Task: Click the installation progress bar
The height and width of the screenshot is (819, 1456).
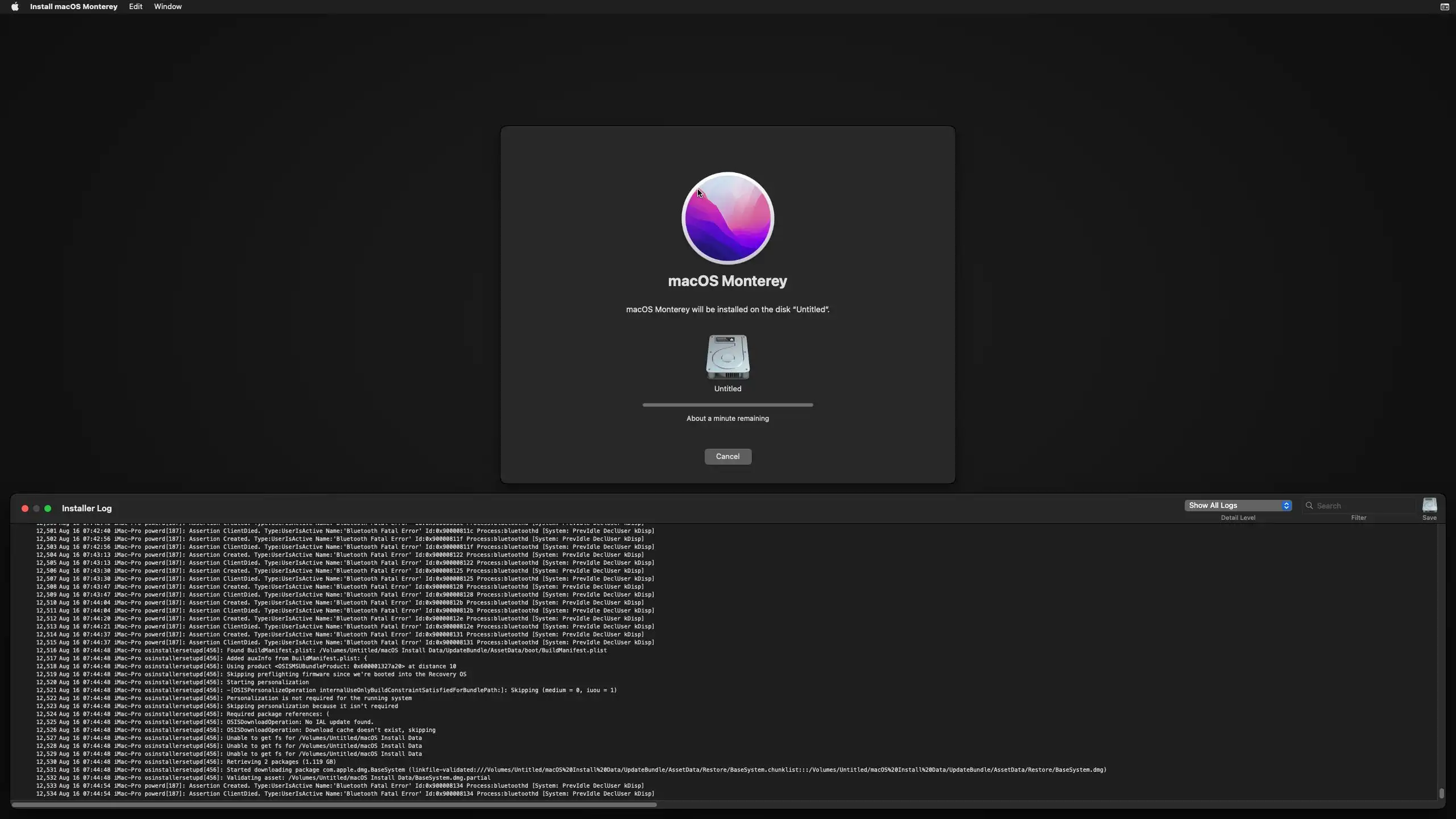Action: (x=727, y=405)
